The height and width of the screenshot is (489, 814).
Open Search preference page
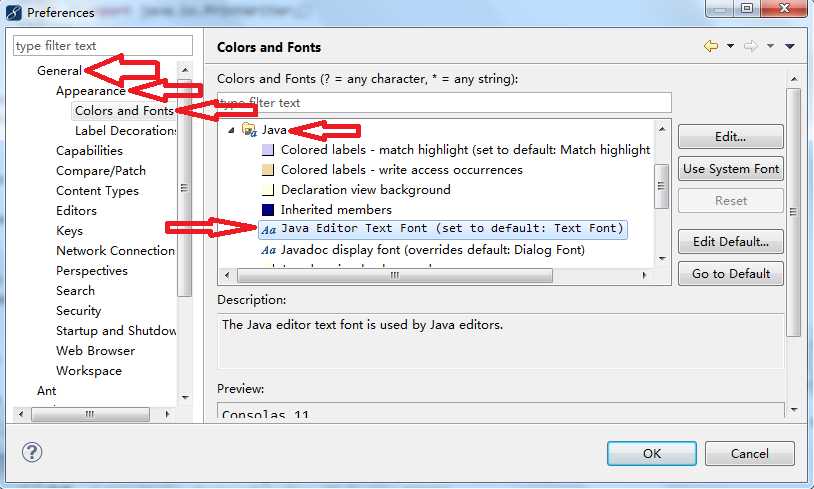75,291
